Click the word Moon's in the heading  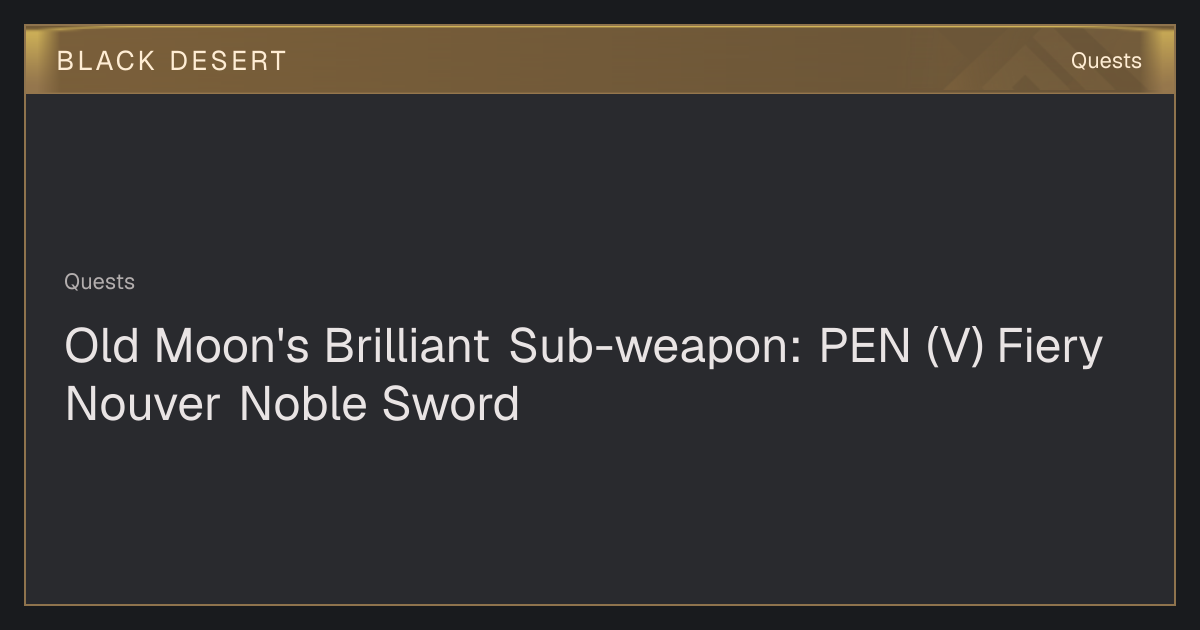point(233,346)
